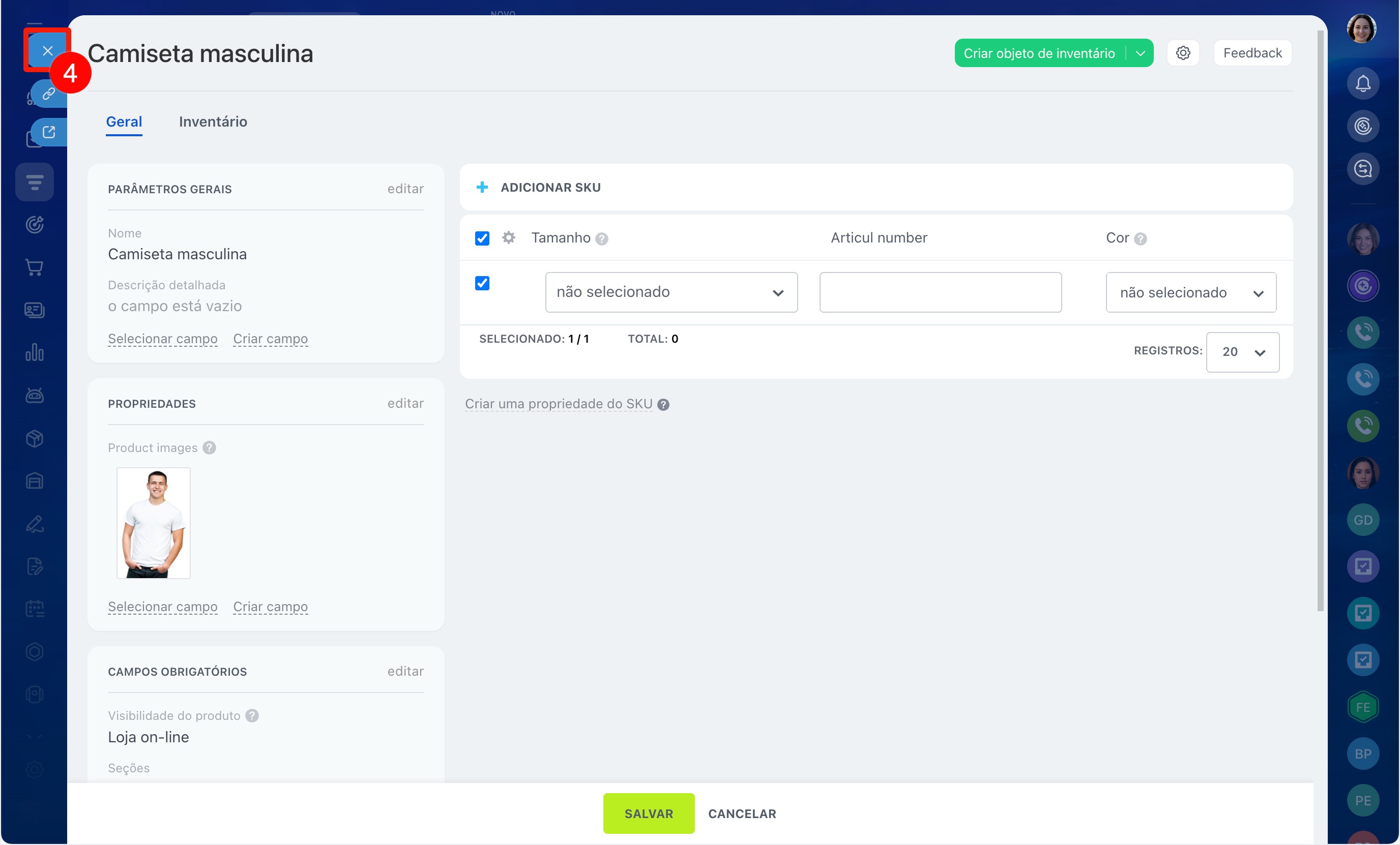Expand the Registros 20 dropdown

tap(1242, 352)
